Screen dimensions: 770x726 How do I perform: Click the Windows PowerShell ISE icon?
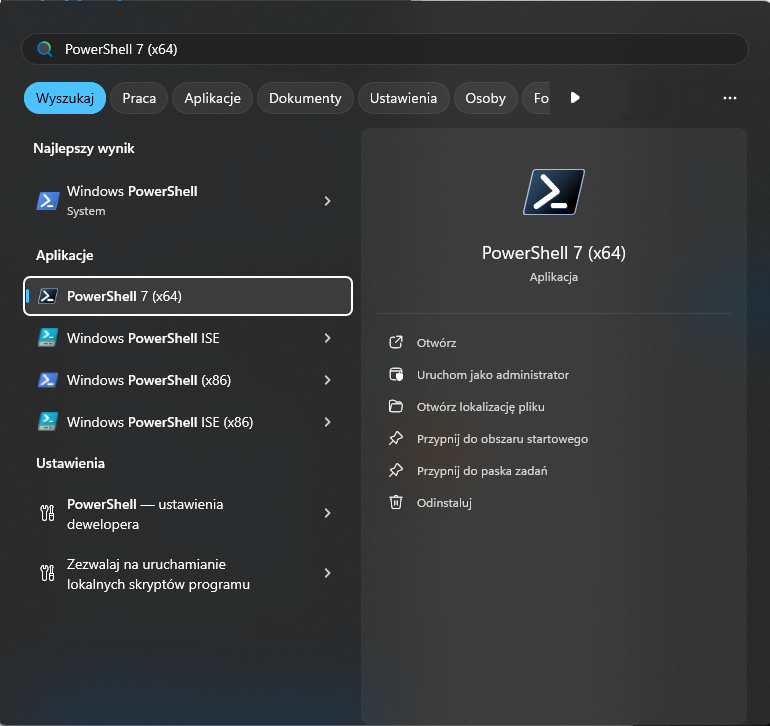tap(47, 338)
